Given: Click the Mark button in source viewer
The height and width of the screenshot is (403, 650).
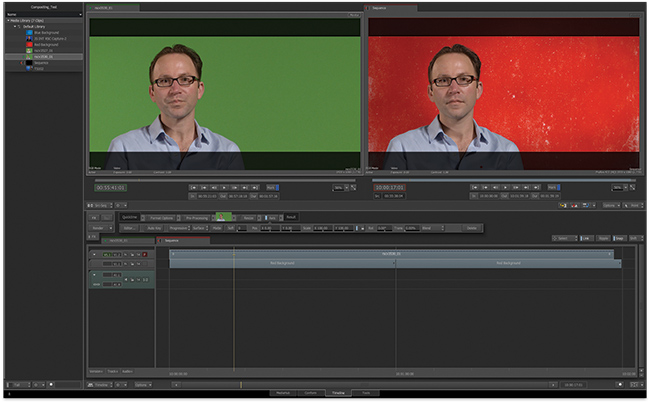Looking at the screenshot, I should tap(272, 187).
